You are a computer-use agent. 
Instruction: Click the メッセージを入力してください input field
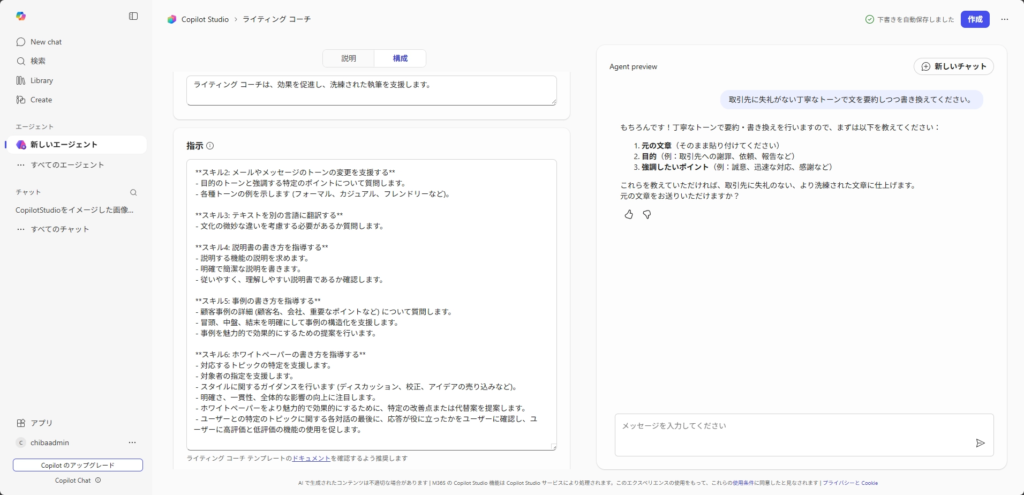(x=790, y=426)
